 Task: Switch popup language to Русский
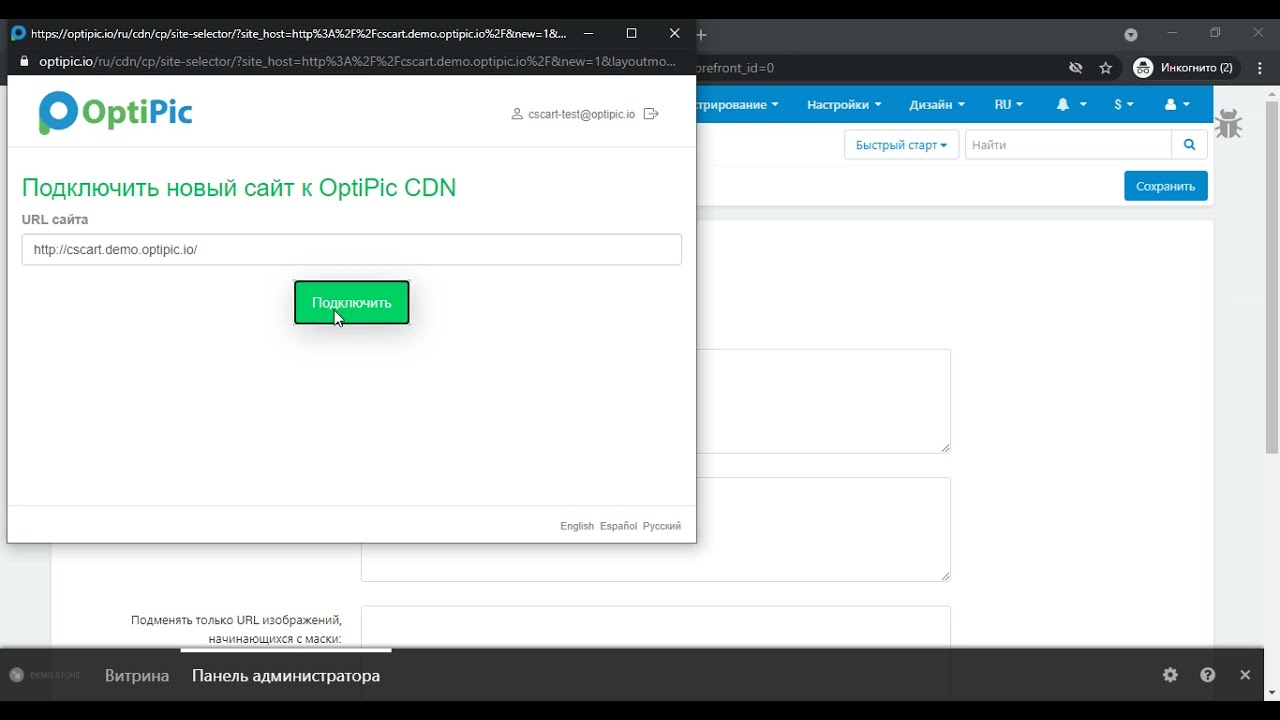(x=662, y=526)
